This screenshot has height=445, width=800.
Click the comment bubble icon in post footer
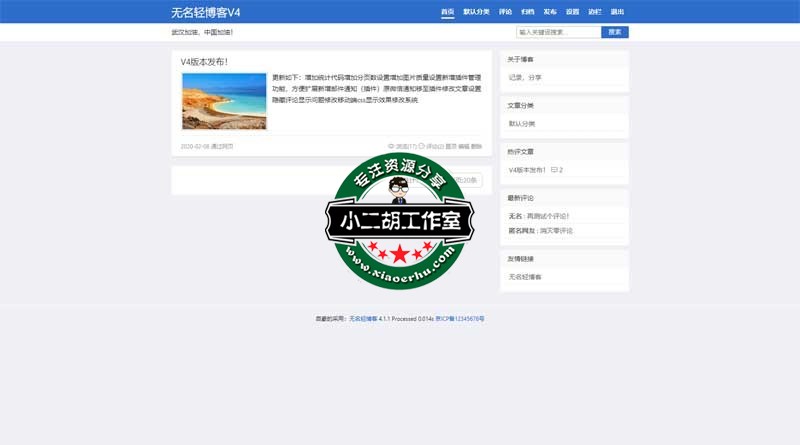pos(422,146)
